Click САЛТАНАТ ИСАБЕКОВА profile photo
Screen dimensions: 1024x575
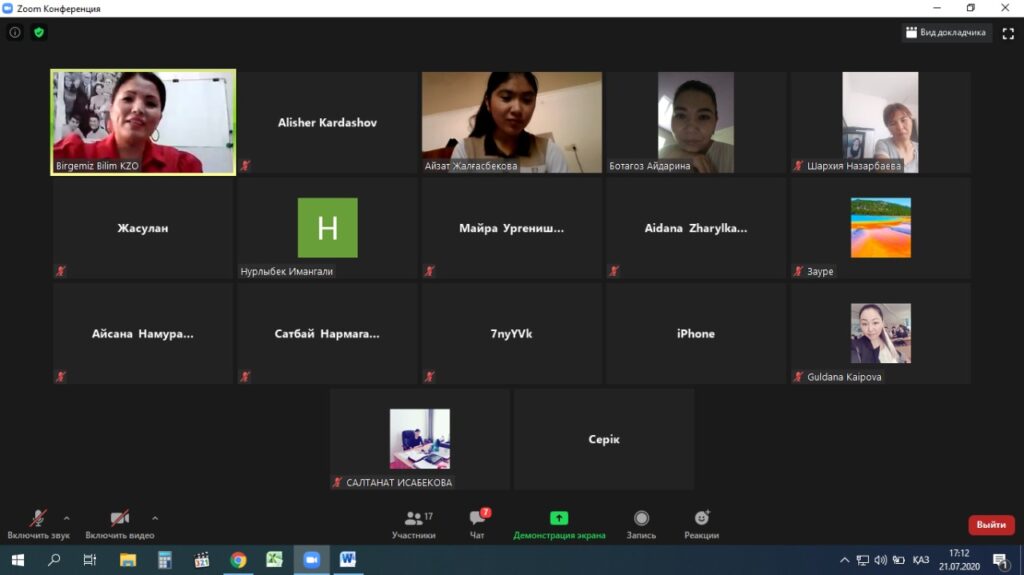tap(419, 439)
